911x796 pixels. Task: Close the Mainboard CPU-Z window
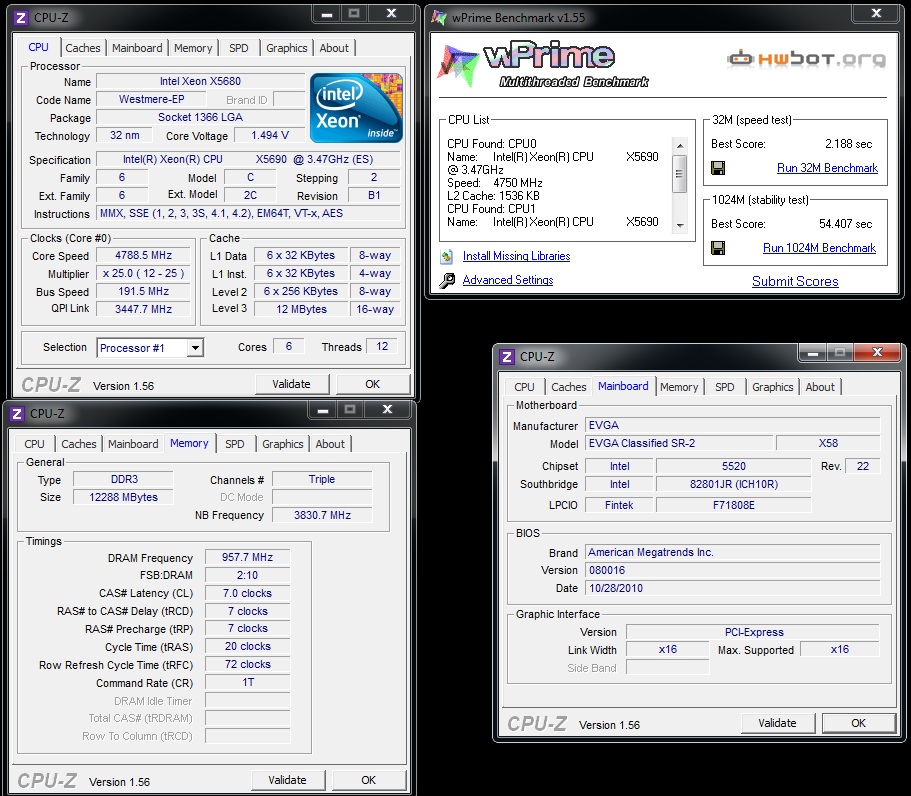877,352
